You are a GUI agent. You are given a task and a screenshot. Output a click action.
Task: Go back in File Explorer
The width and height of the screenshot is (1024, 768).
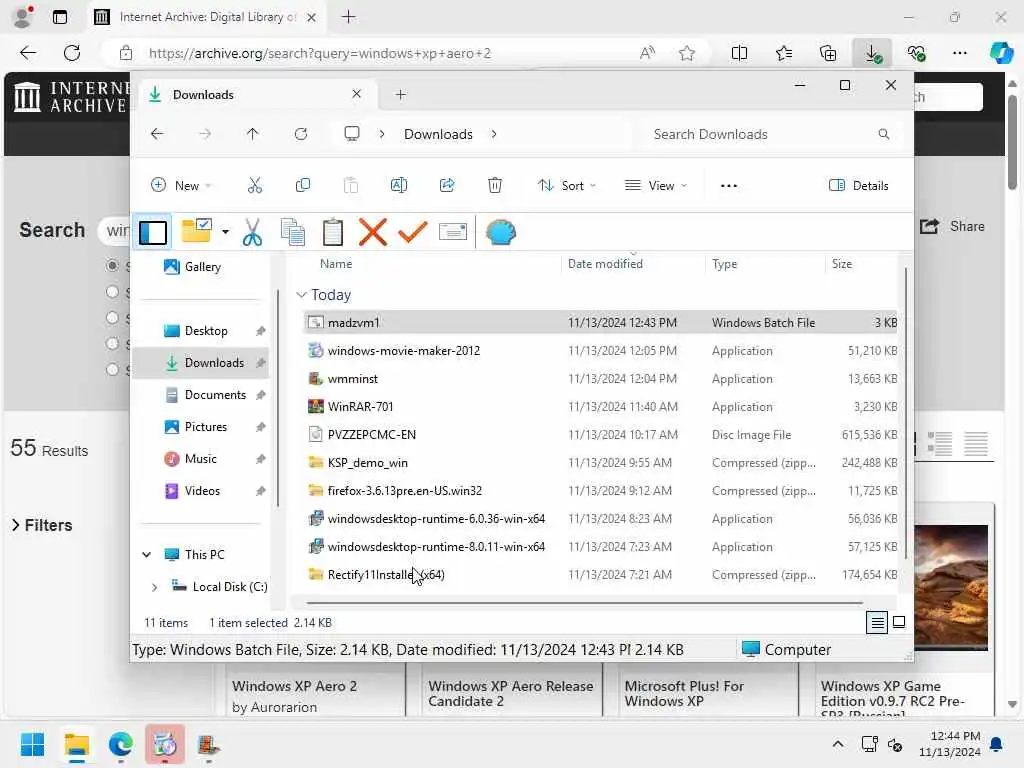click(157, 134)
